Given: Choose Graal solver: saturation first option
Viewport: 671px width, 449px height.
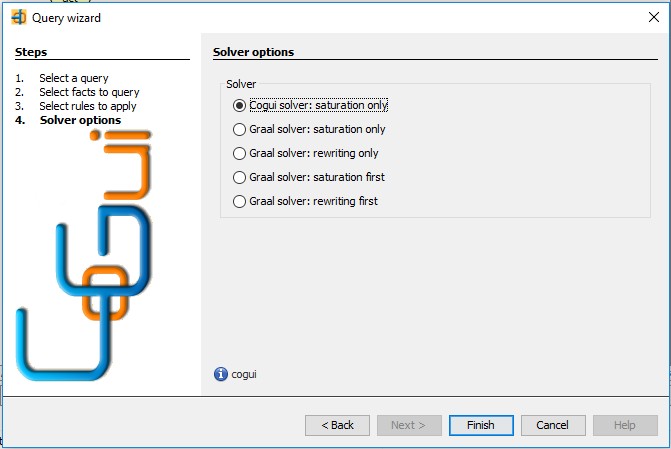Looking at the screenshot, I should click(309, 177).
